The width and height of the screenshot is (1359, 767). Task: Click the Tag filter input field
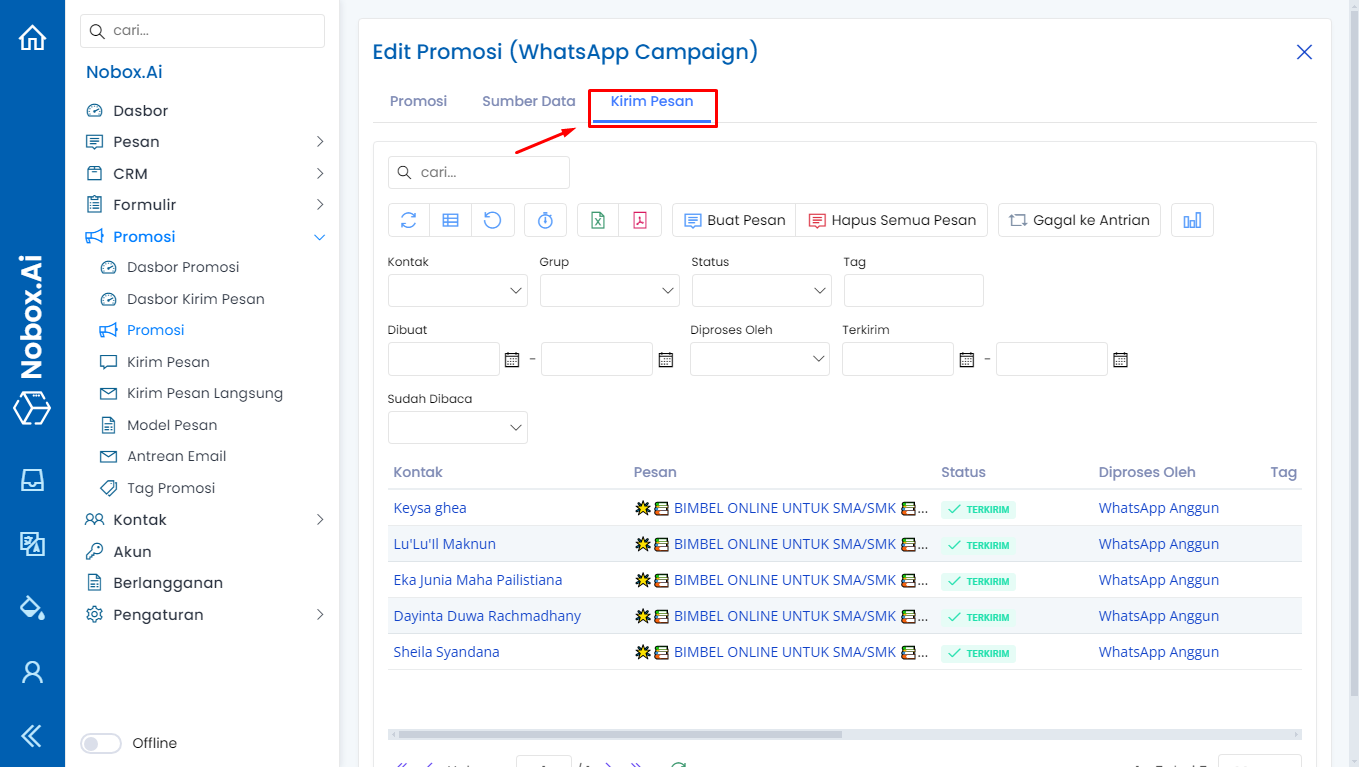pos(913,291)
